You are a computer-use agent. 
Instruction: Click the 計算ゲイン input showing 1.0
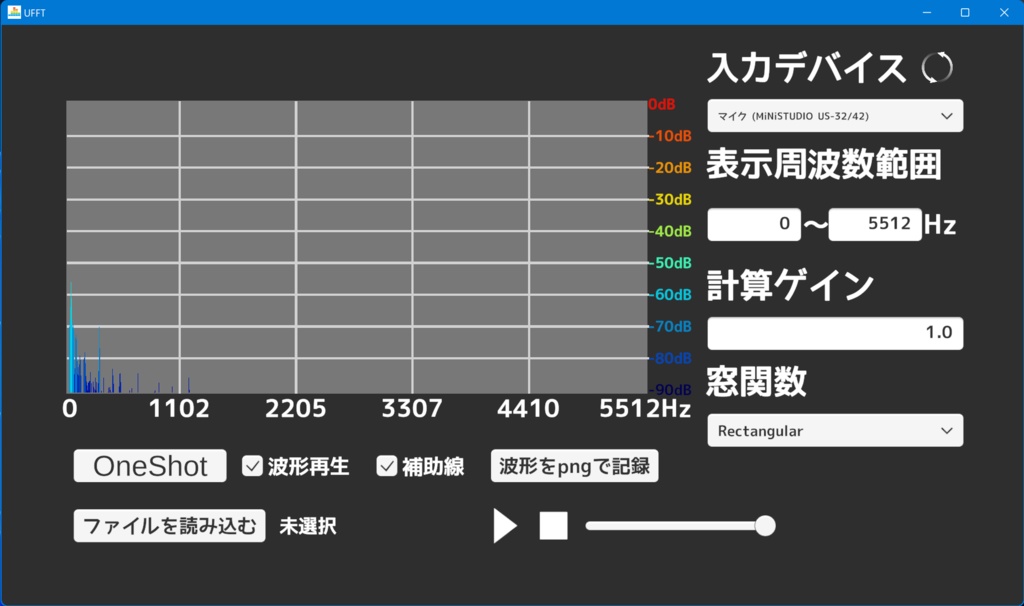(x=835, y=332)
